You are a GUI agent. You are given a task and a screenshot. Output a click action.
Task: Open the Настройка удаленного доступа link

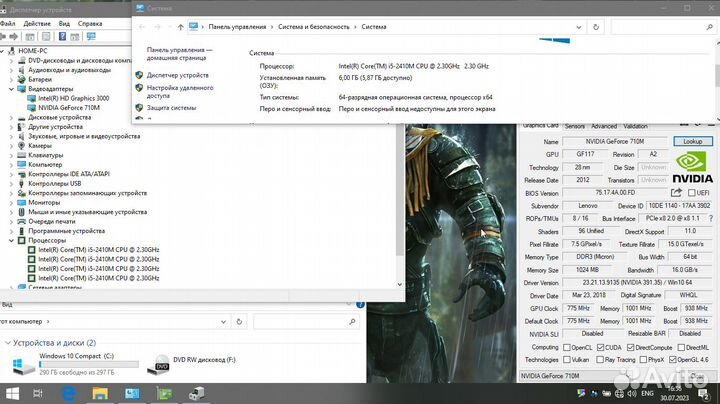[x=180, y=91]
